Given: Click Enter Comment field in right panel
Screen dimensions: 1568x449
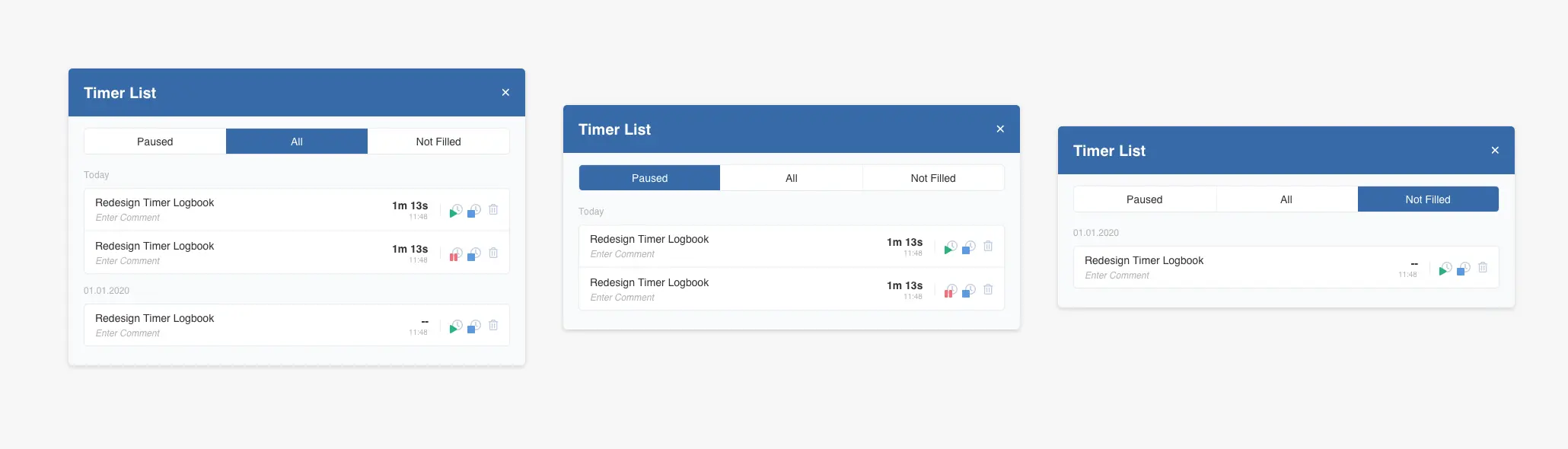Looking at the screenshot, I should pyautogui.click(x=1117, y=275).
